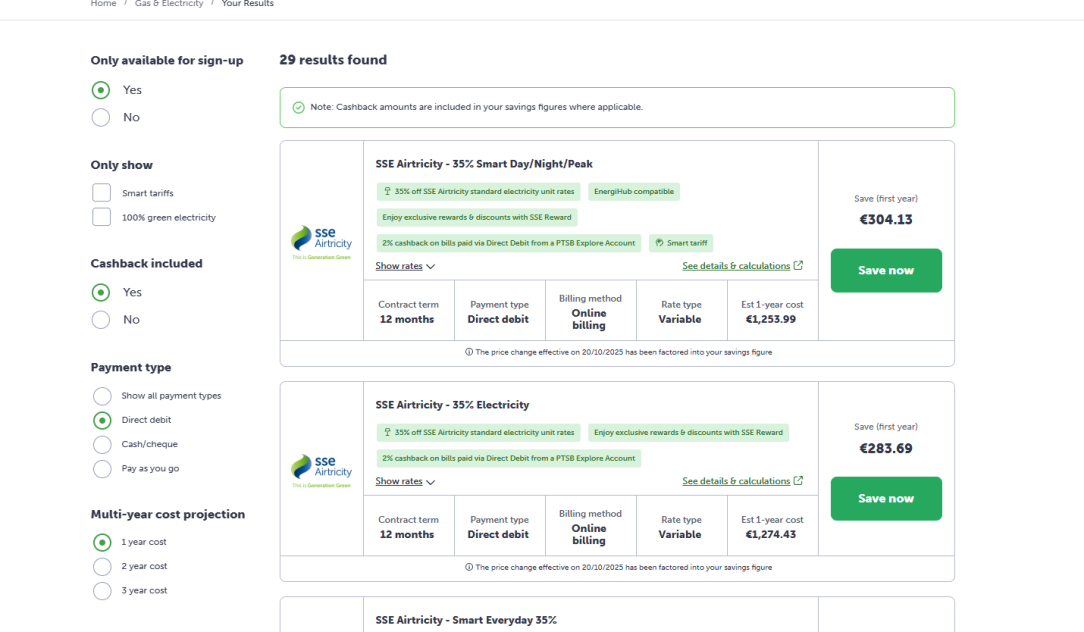Click Save now for €283.69 saving
Viewport: 1084px width, 632px height.
point(886,499)
